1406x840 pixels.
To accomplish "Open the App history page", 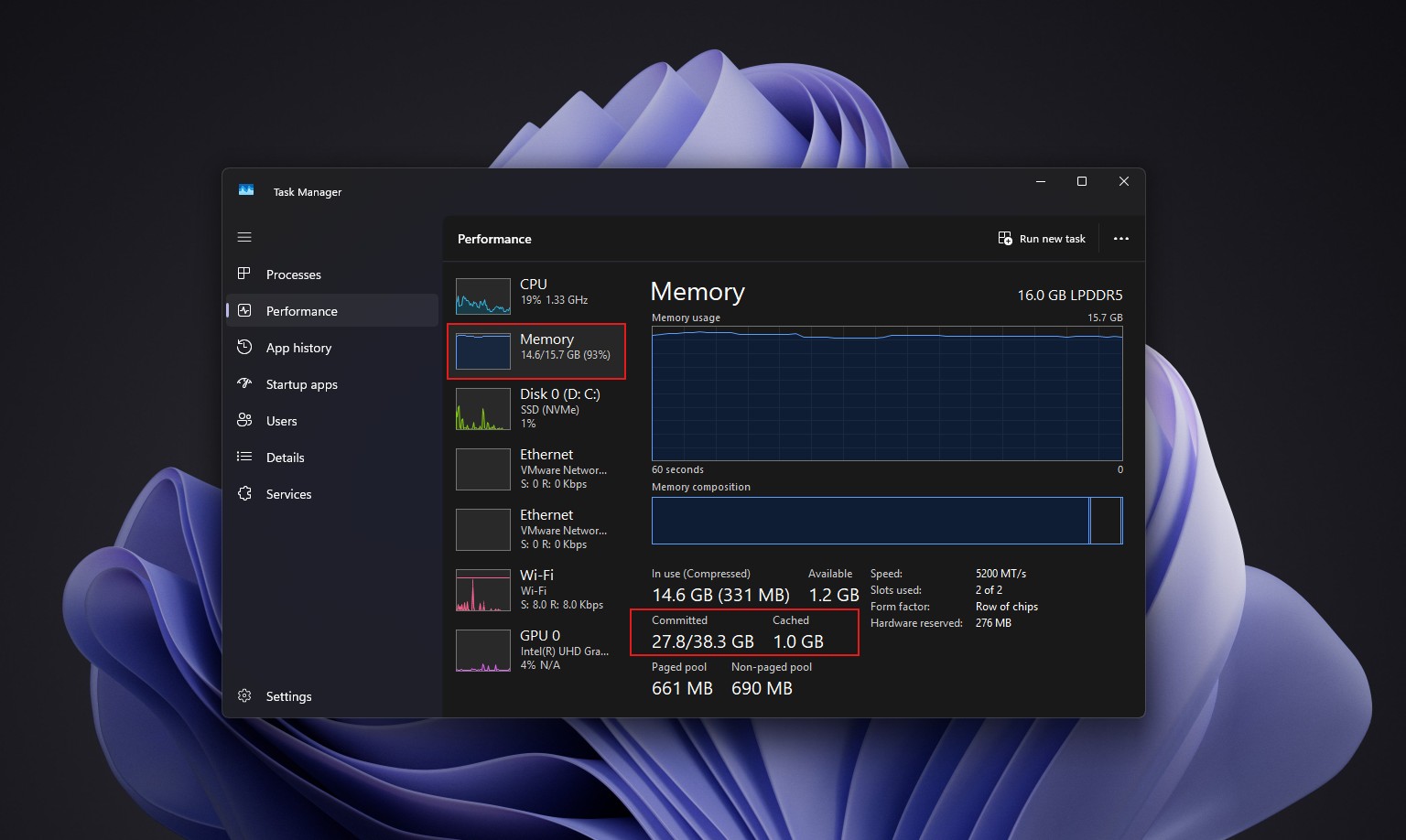I will [x=332, y=348].
